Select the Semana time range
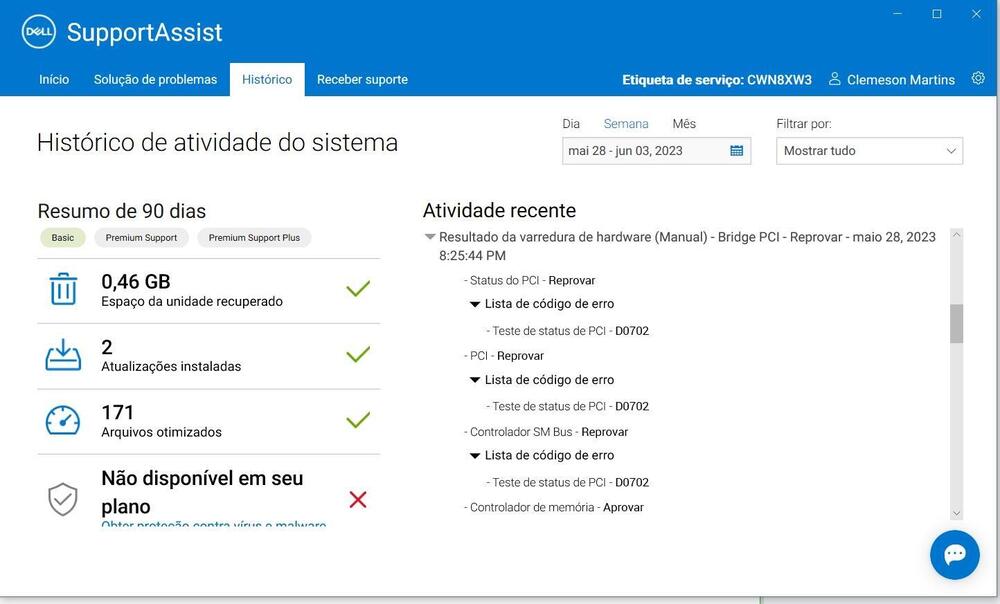1000x604 pixels. tap(626, 124)
